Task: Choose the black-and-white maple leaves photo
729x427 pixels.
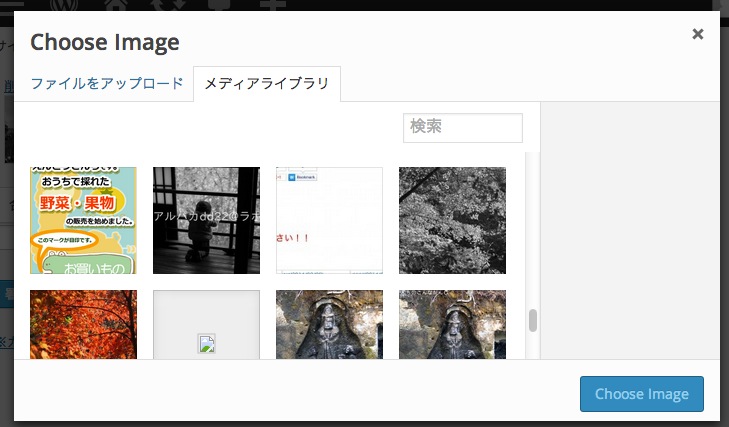Action: (452, 220)
